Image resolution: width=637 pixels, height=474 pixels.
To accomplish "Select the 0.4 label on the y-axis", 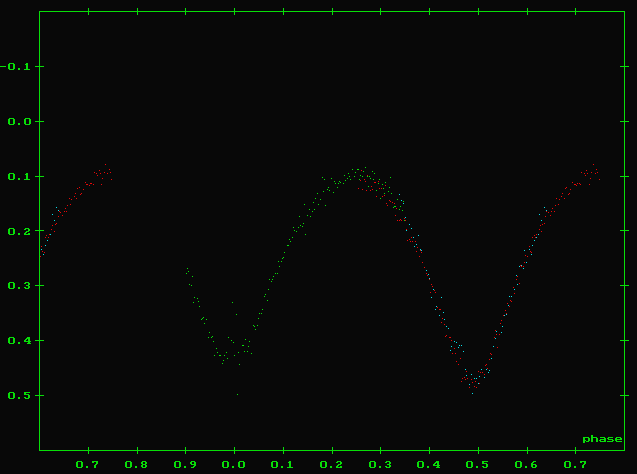I will click(x=21, y=341).
